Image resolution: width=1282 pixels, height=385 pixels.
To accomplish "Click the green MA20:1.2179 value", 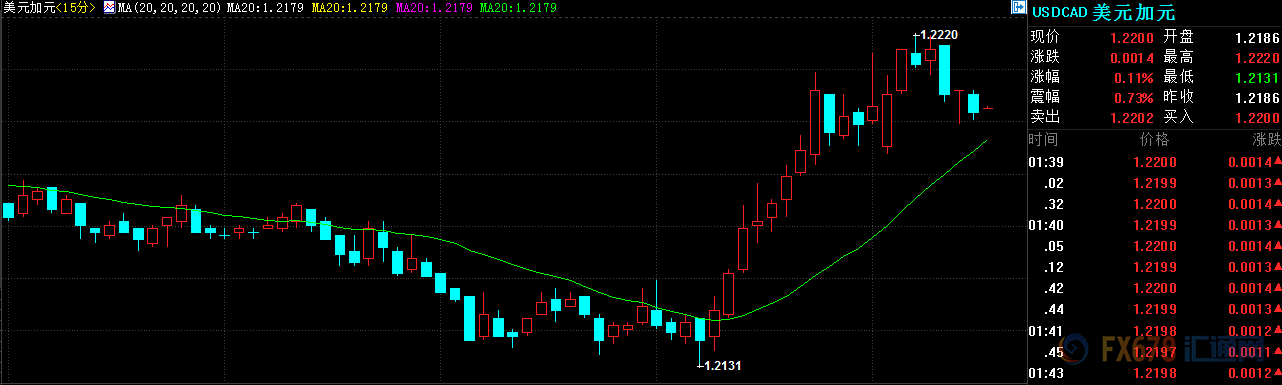I will click(518, 7).
